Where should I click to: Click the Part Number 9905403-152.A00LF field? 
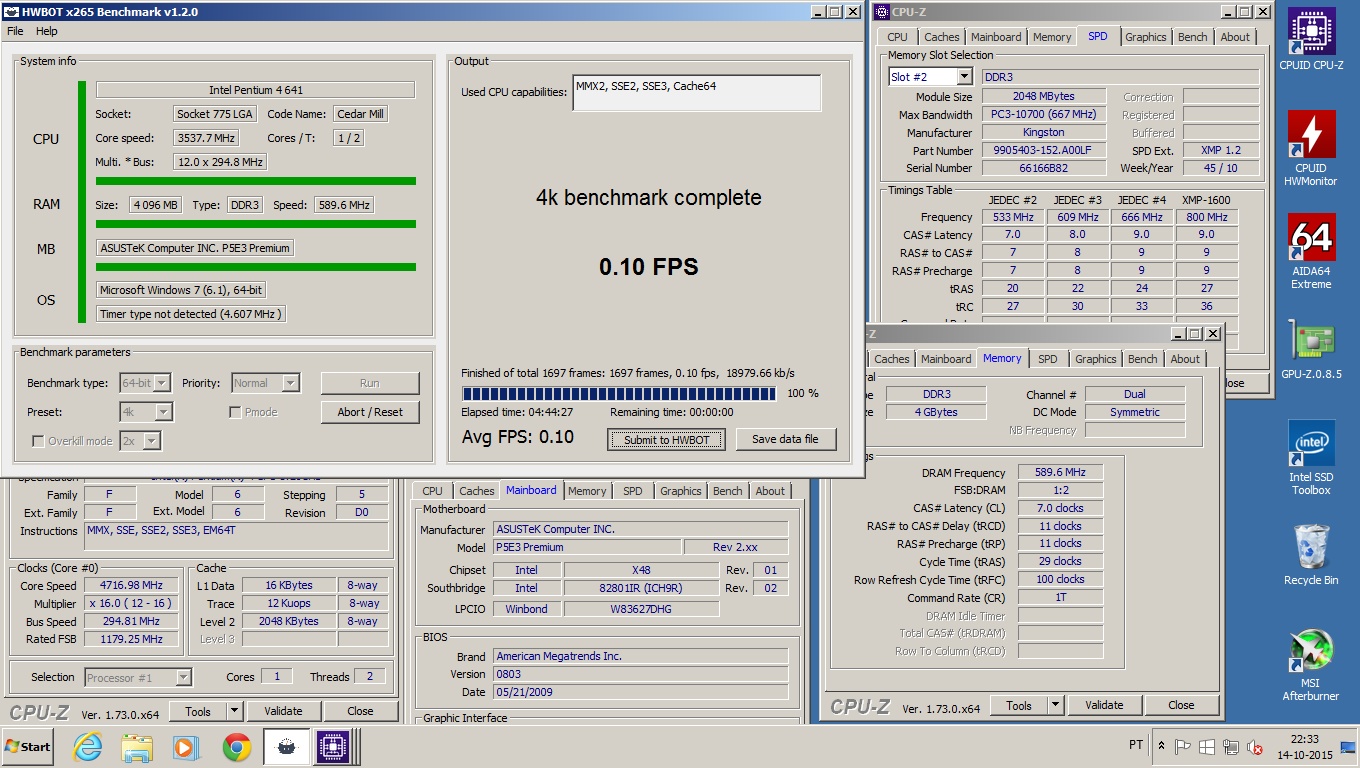[1044, 150]
